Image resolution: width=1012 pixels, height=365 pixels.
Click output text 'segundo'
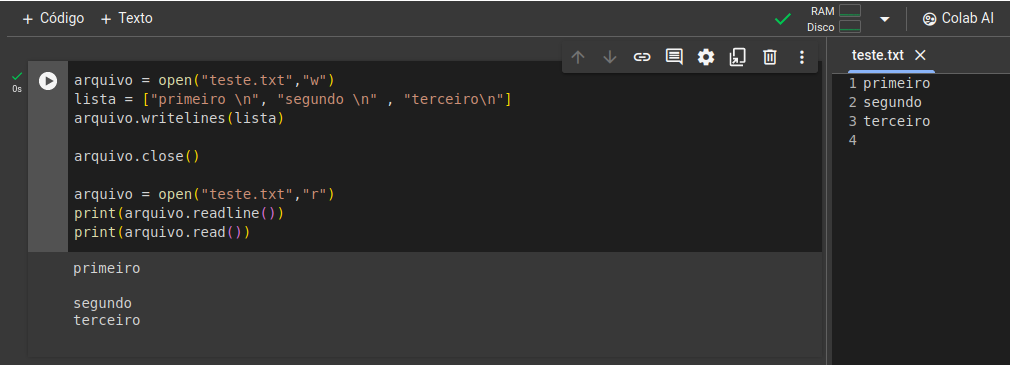(x=103, y=303)
